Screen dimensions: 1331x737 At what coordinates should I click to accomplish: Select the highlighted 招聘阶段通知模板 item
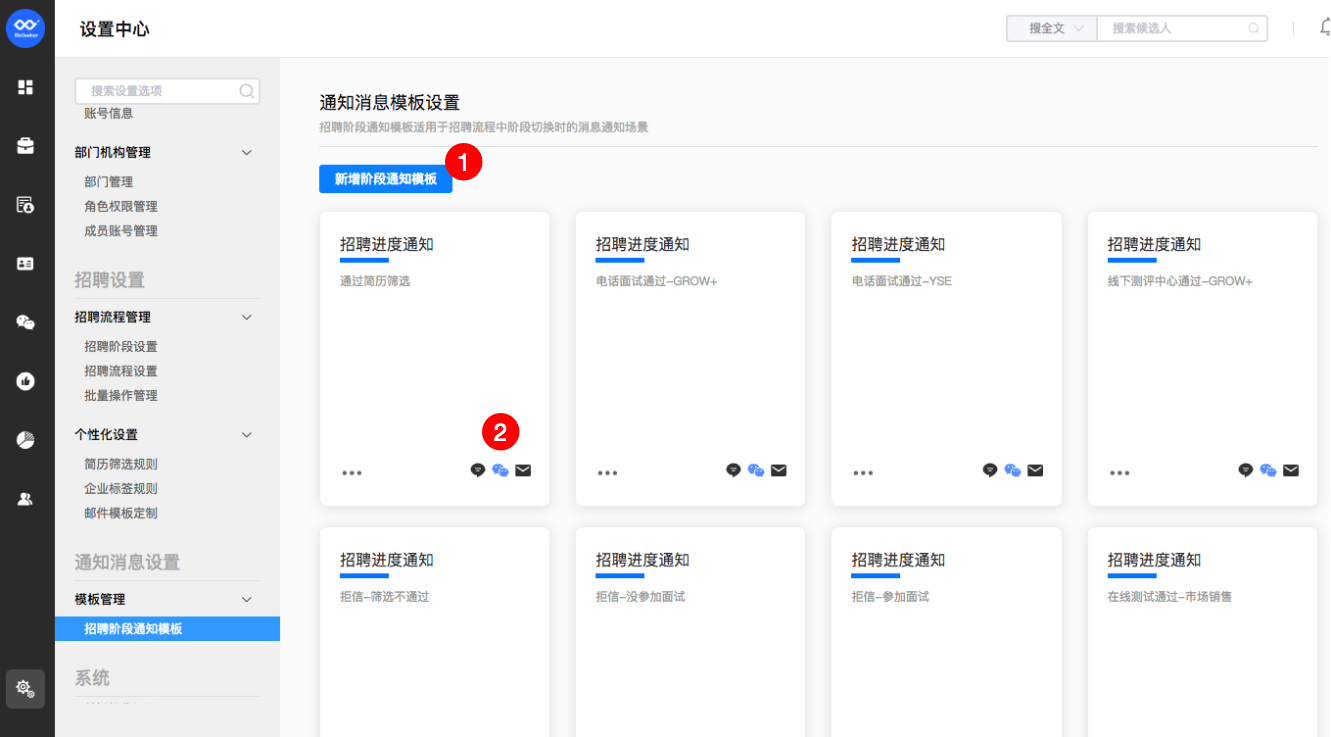pyautogui.click(x=167, y=629)
